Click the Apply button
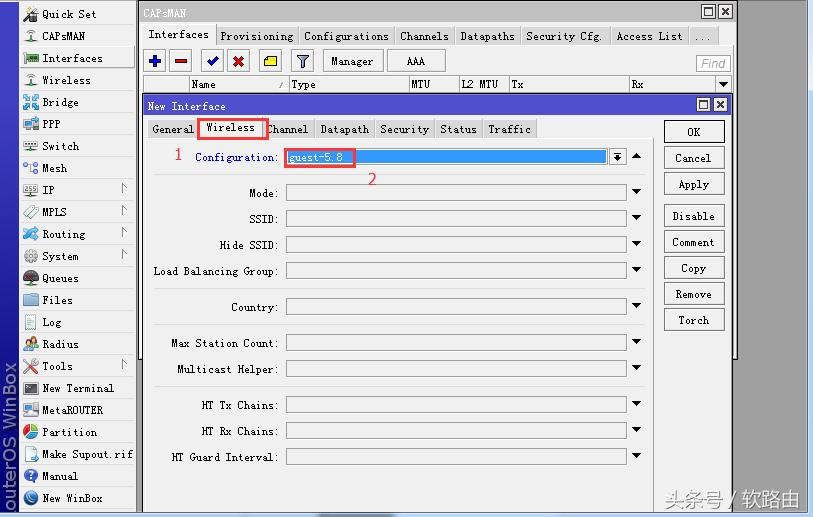Image resolution: width=813 pixels, height=517 pixels. pyautogui.click(x=694, y=184)
